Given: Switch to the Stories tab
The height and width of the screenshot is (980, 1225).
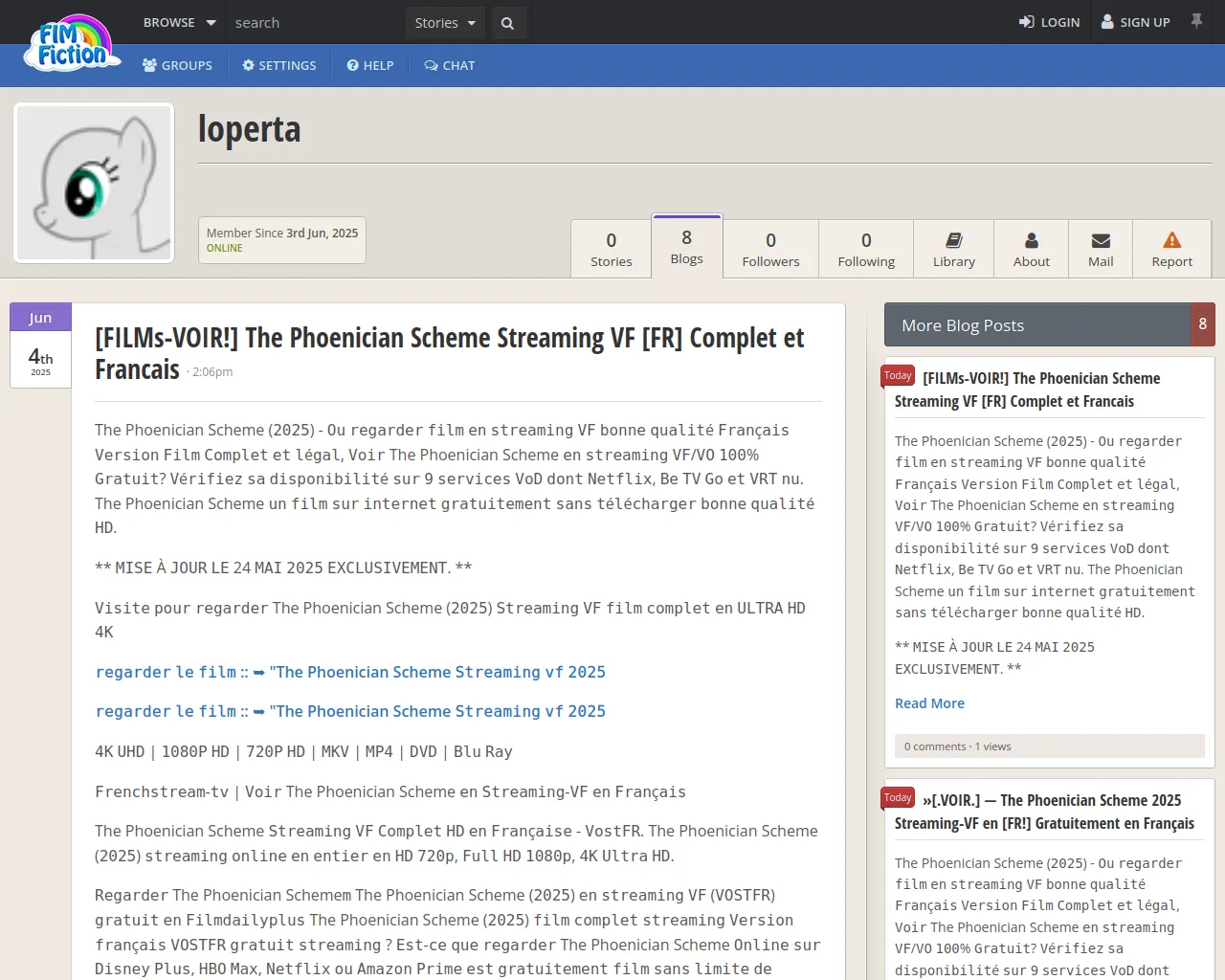Looking at the screenshot, I should point(611,249).
